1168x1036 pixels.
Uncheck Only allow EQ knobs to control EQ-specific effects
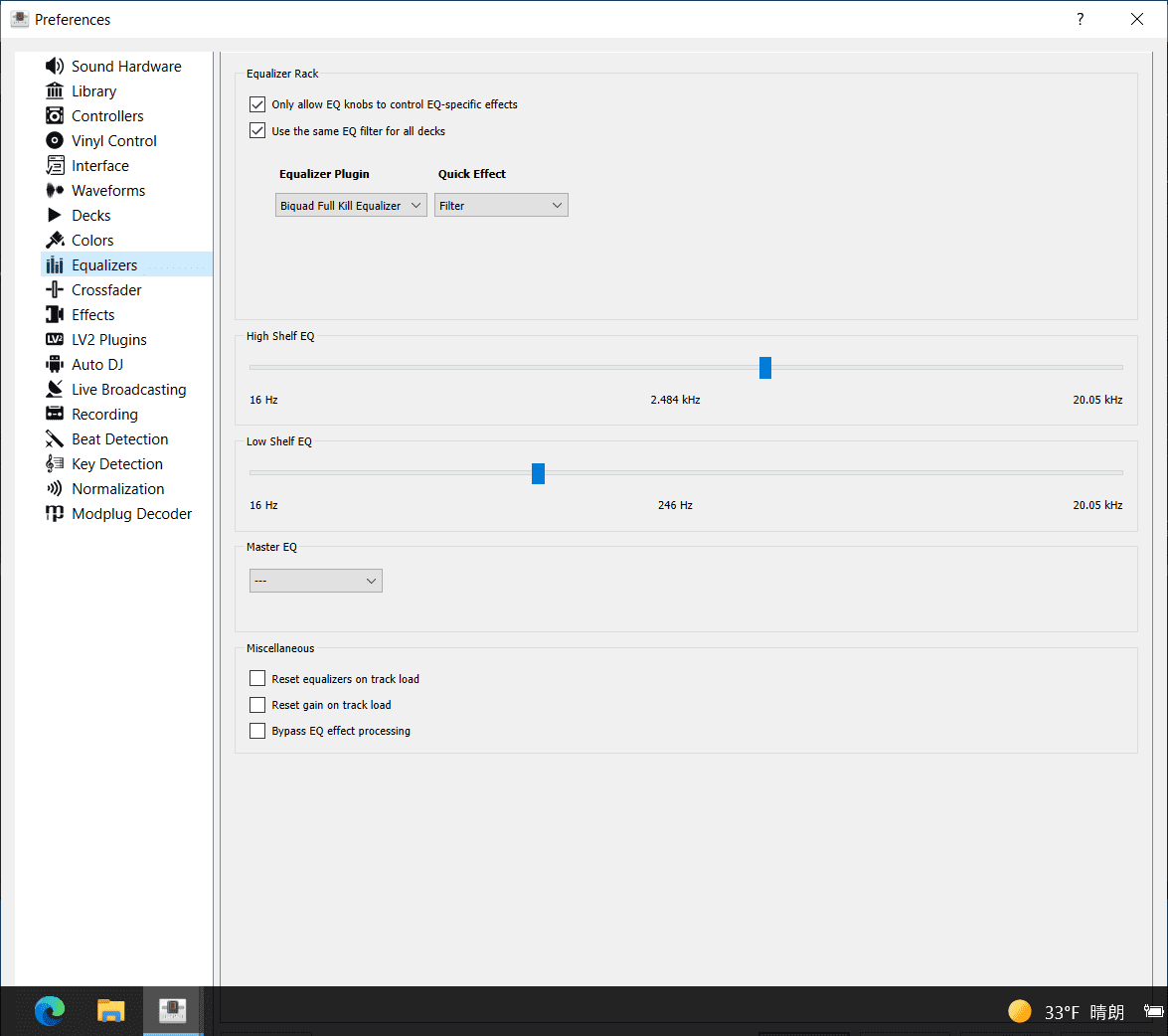coord(257,104)
